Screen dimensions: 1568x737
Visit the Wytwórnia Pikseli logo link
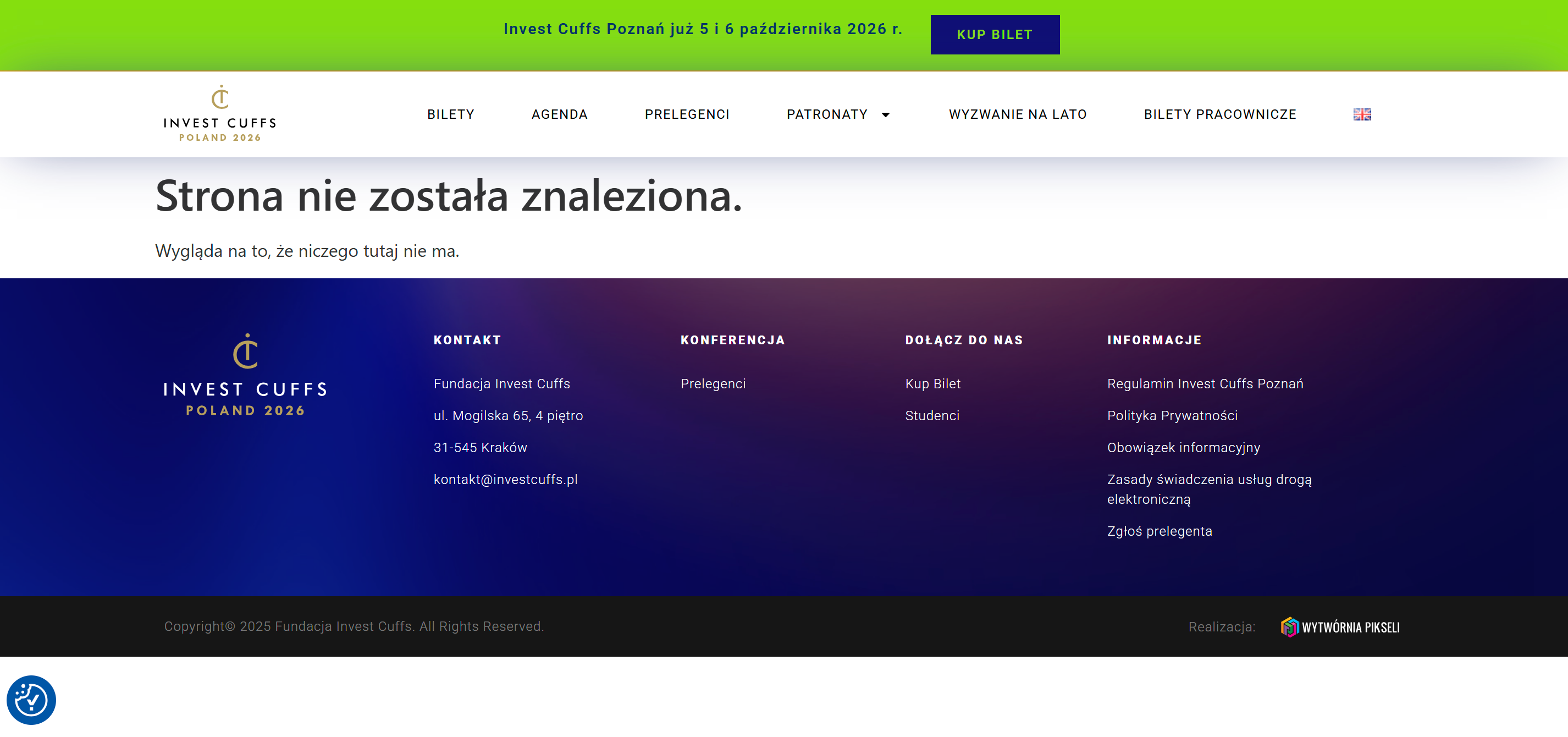tap(1340, 627)
